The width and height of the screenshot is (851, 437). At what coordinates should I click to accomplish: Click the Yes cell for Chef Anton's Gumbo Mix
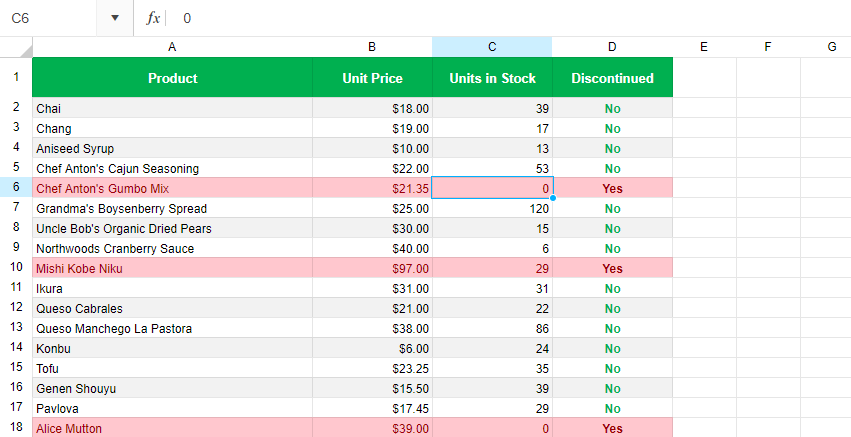(612, 188)
